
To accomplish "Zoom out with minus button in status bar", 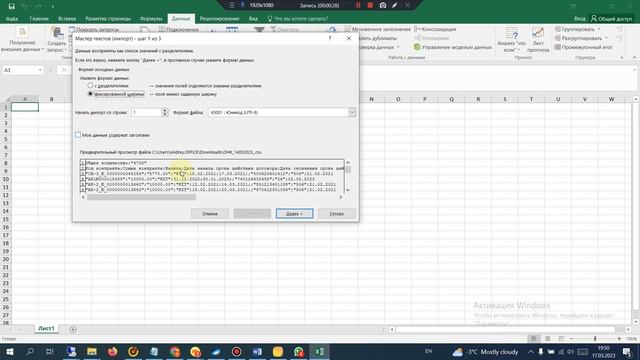I will 571,338.
